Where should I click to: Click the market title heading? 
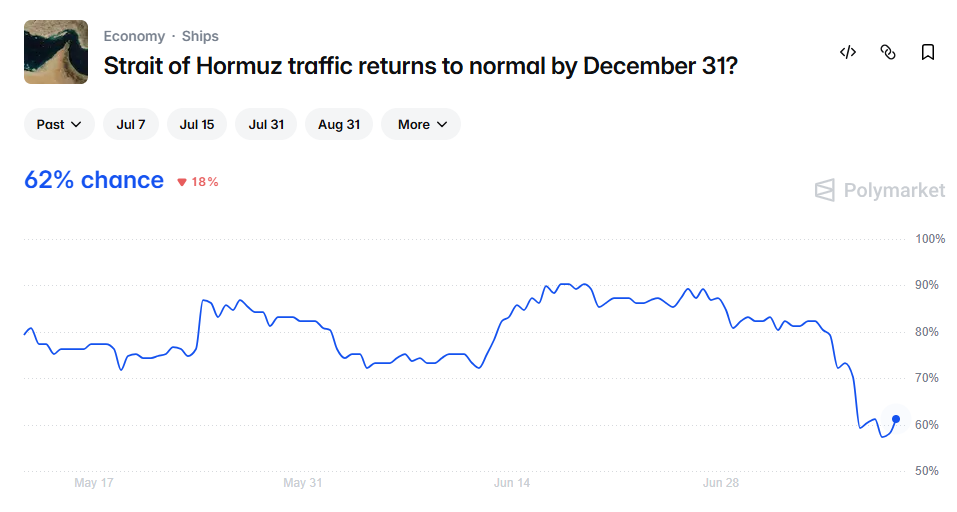click(421, 66)
